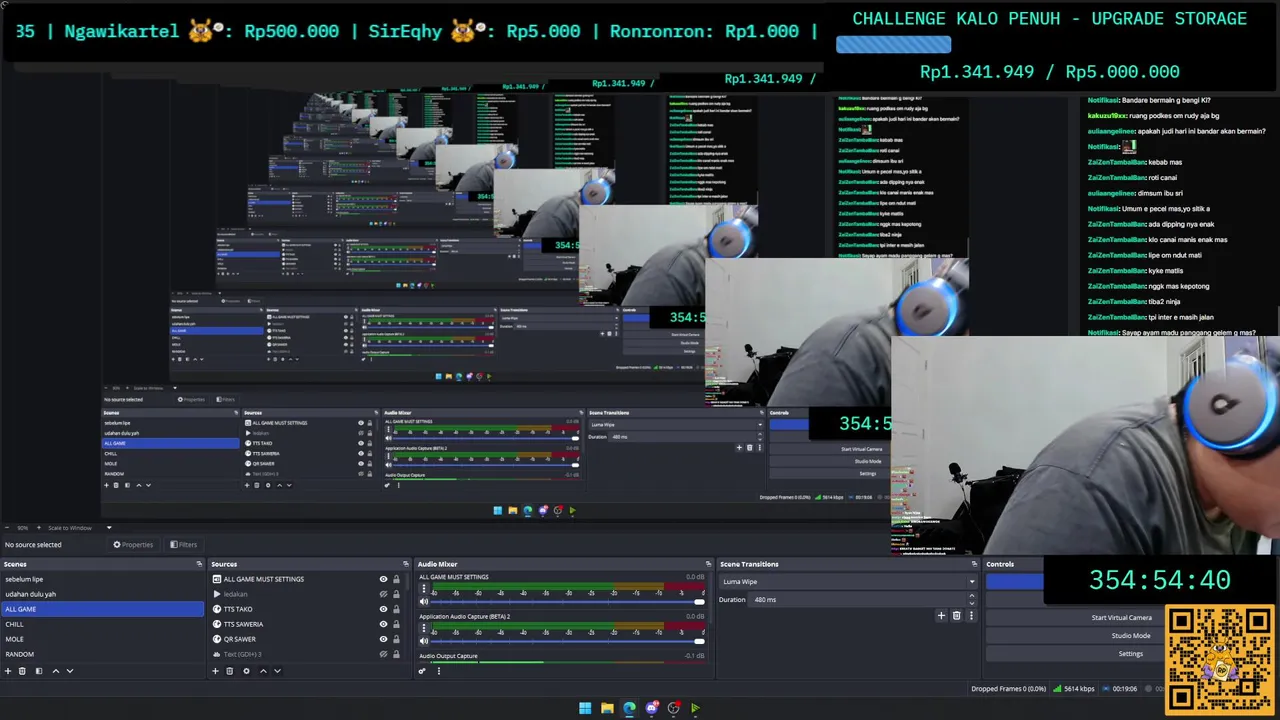The width and height of the screenshot is (1280, 720).
Task: Show the Text (GDI+) 3 source
Action: [x=383, y=654]
